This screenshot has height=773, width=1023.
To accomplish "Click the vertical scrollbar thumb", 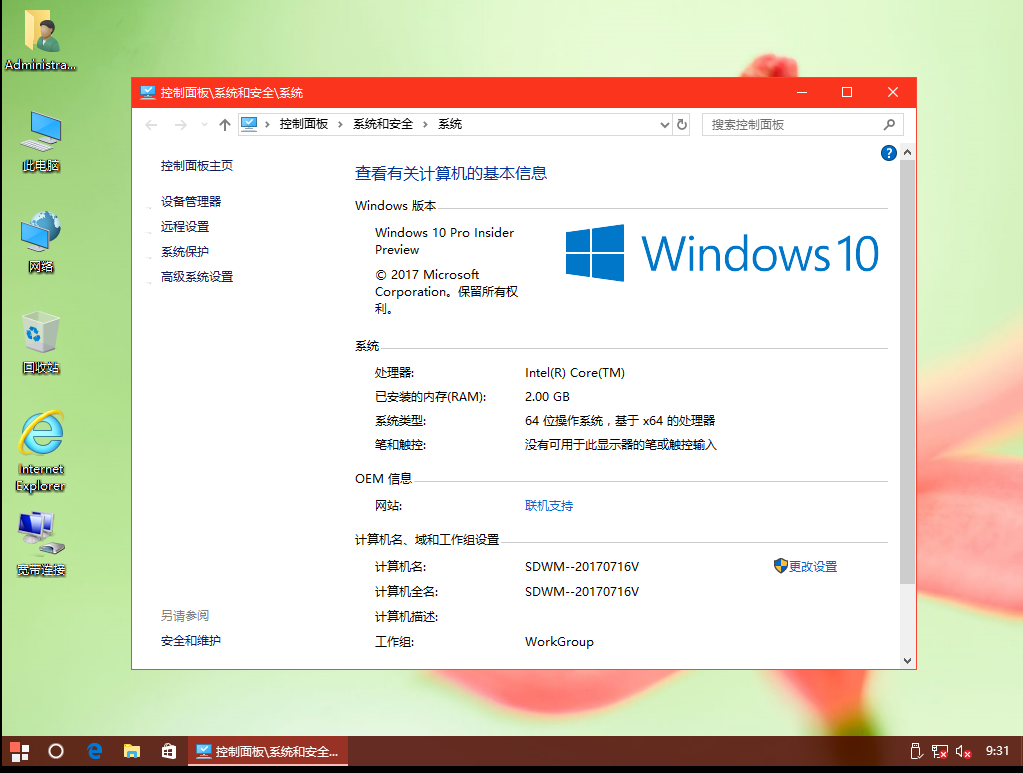I will click(907, 371).
